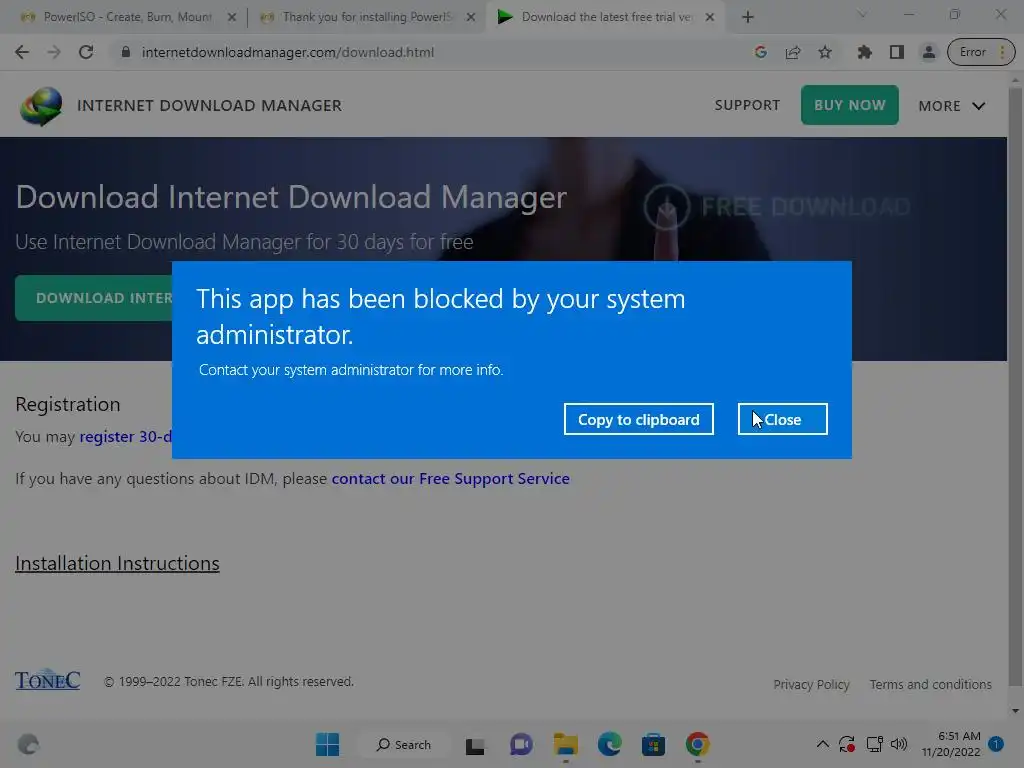The image size is (1024, 768).
Task: Share this page using the share icon
Action: [793, 52]
